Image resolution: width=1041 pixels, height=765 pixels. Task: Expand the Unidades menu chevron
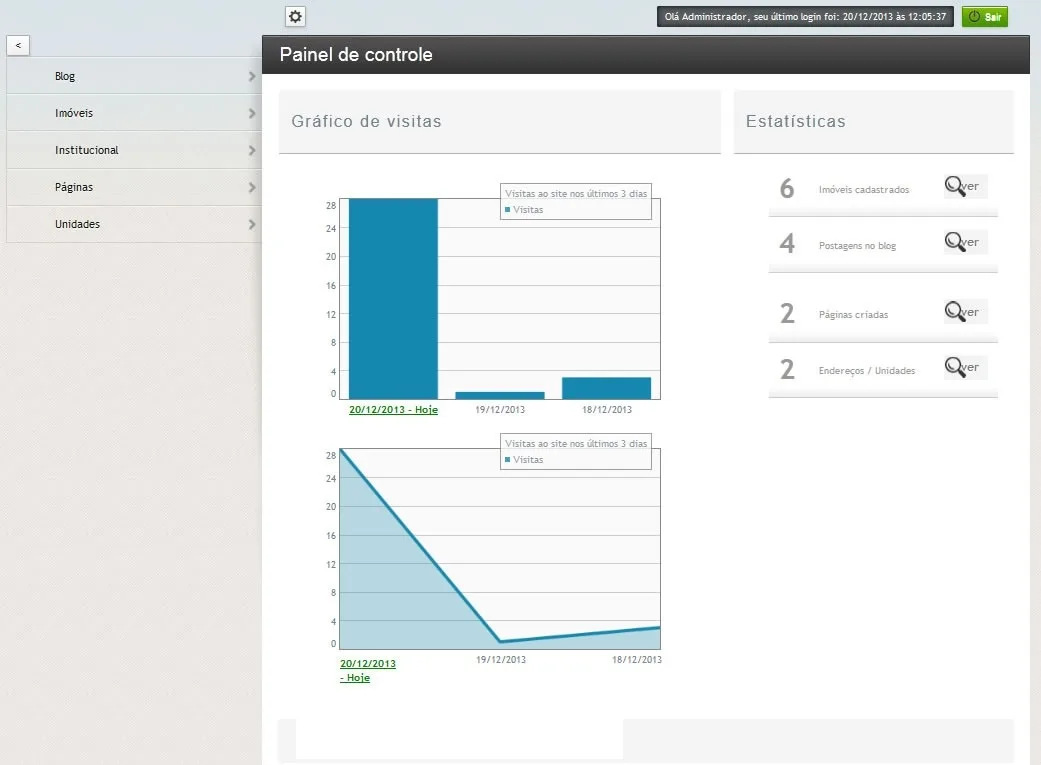click(252, 224)
